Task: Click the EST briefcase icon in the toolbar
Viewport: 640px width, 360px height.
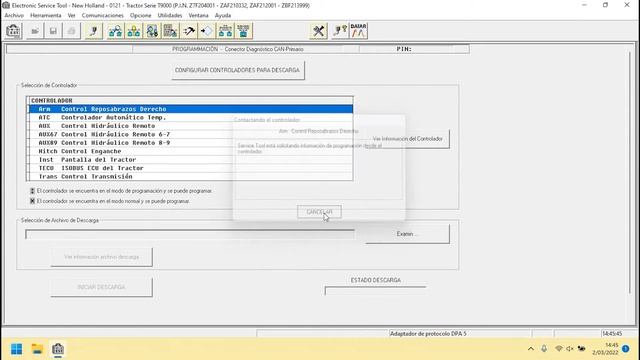Action: coord(13,31)
